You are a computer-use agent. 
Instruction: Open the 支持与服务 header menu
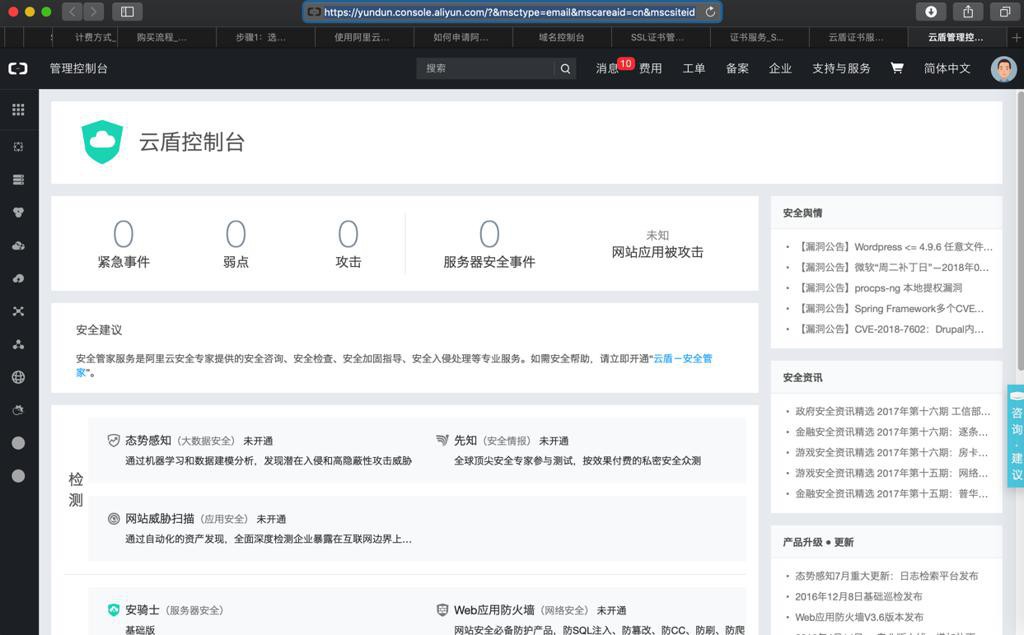pos(840,68)
